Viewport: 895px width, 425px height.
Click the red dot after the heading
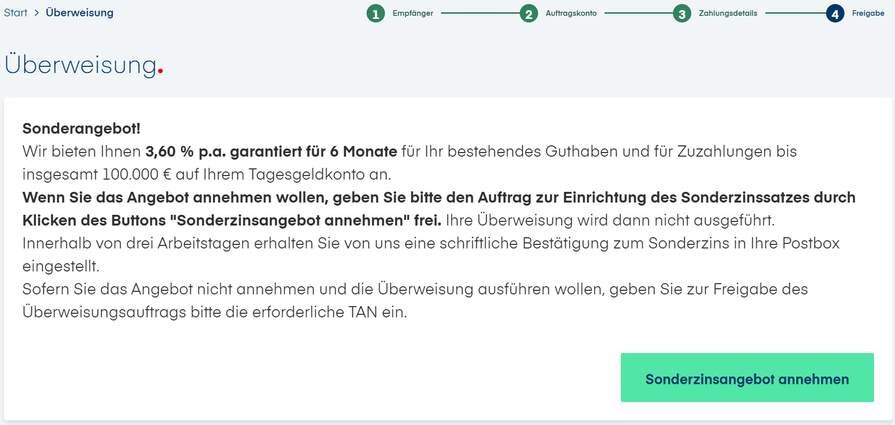tap(160, 72)
